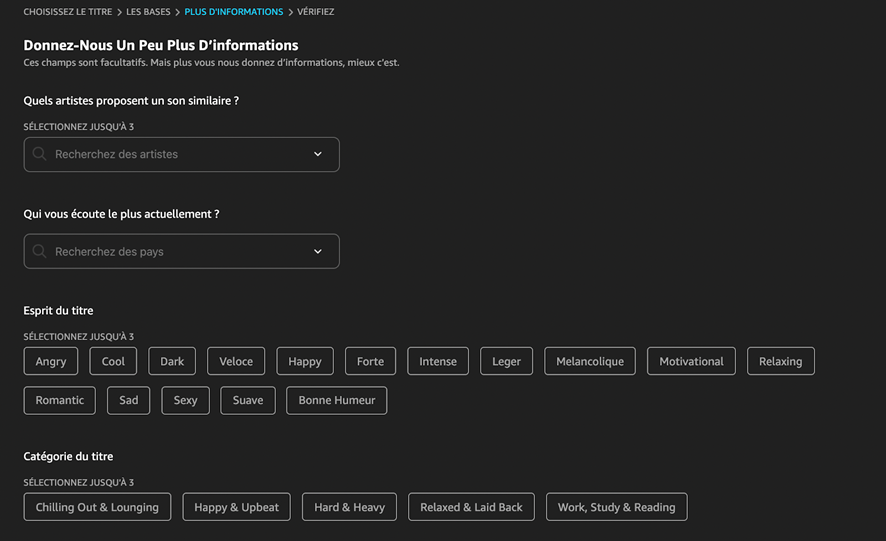Toggle the Melancolique mood chip

(x=590, y=361)
